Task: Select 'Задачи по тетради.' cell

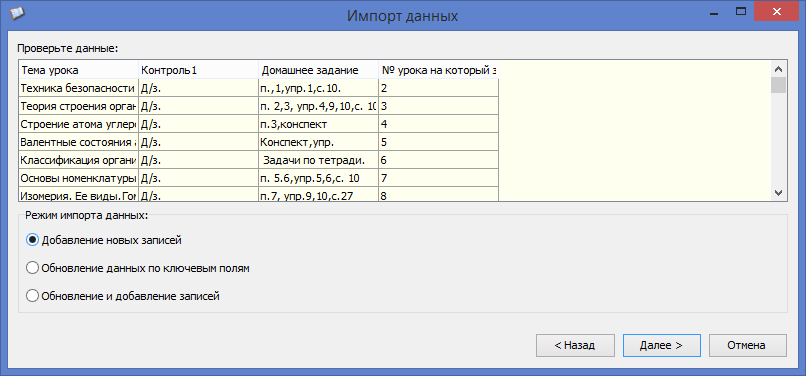Action: pyautogui.click(x=318, y=160)
